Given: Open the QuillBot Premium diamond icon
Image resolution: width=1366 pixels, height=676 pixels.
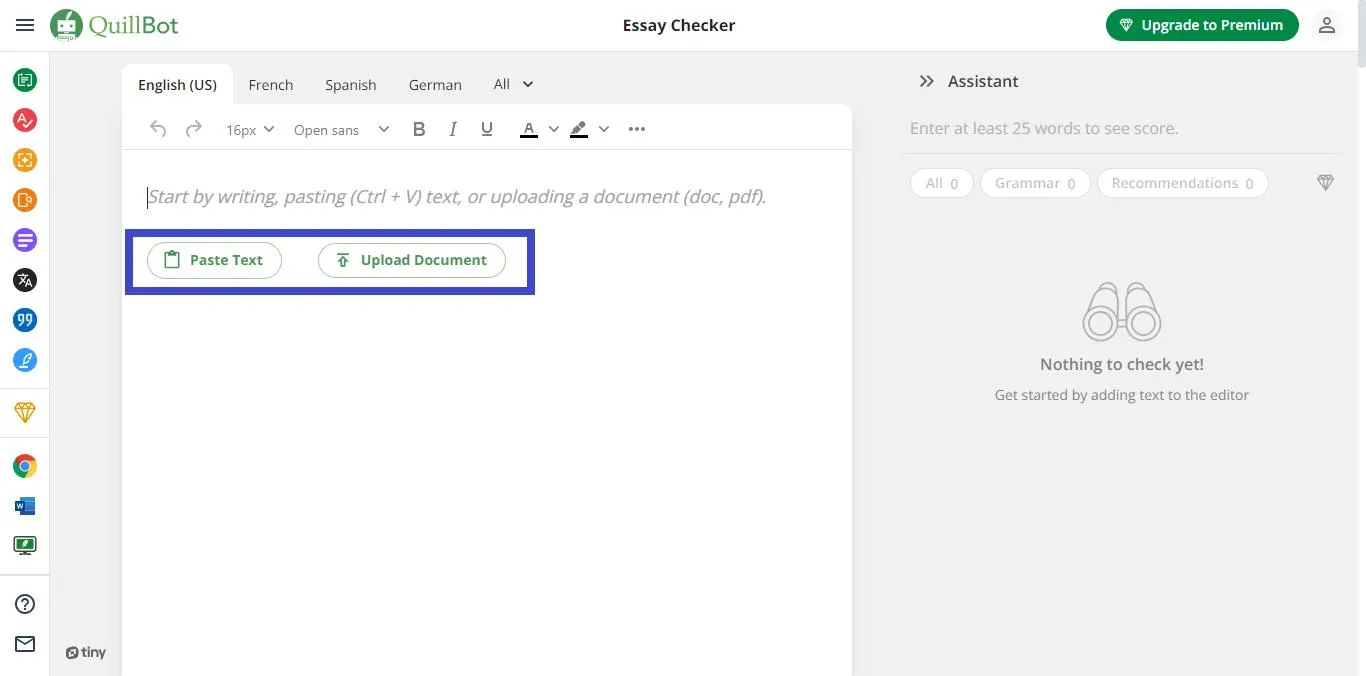Looking at the screenshot, I should [x=25, y=412].
